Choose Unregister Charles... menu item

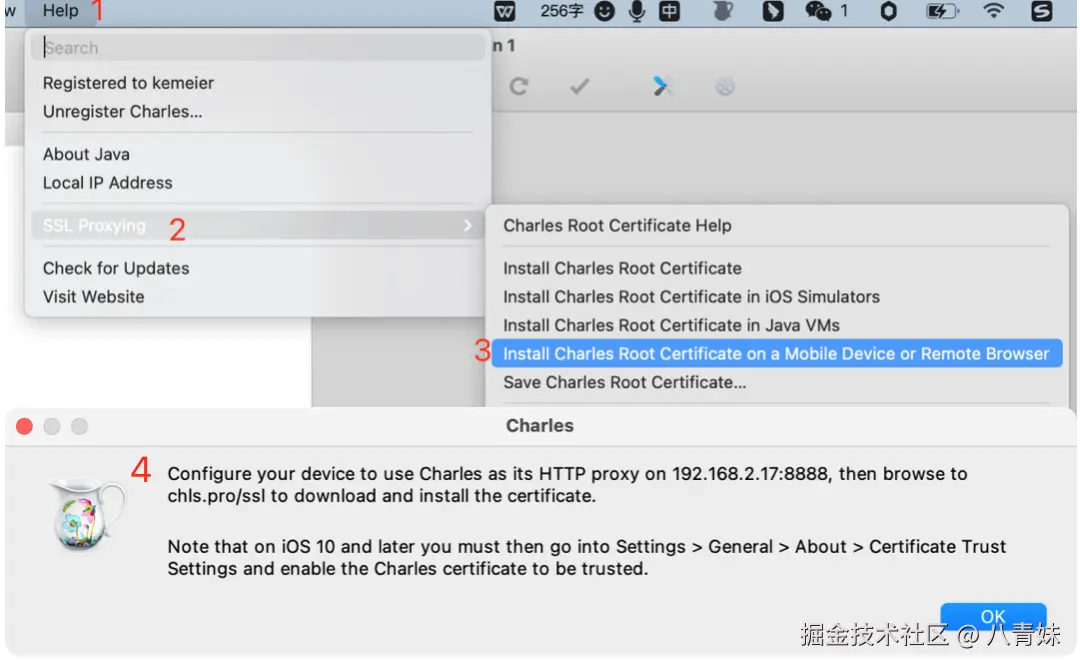pos(123,112)
